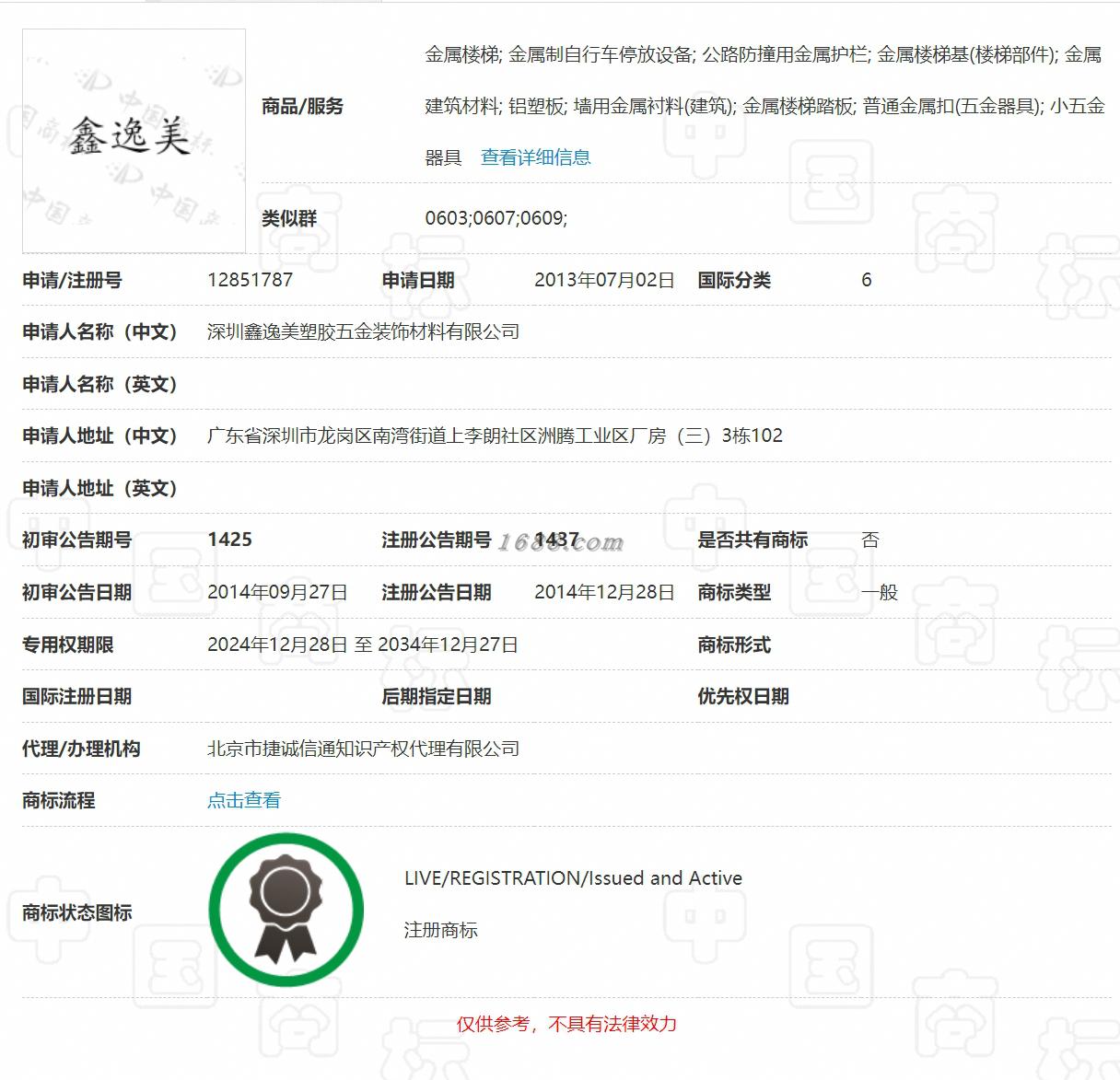Click the LIVE/REGISTRATION/Issued and Active status text
The height and width of the screenshot is (1080, 1120).
pos(573,878)
